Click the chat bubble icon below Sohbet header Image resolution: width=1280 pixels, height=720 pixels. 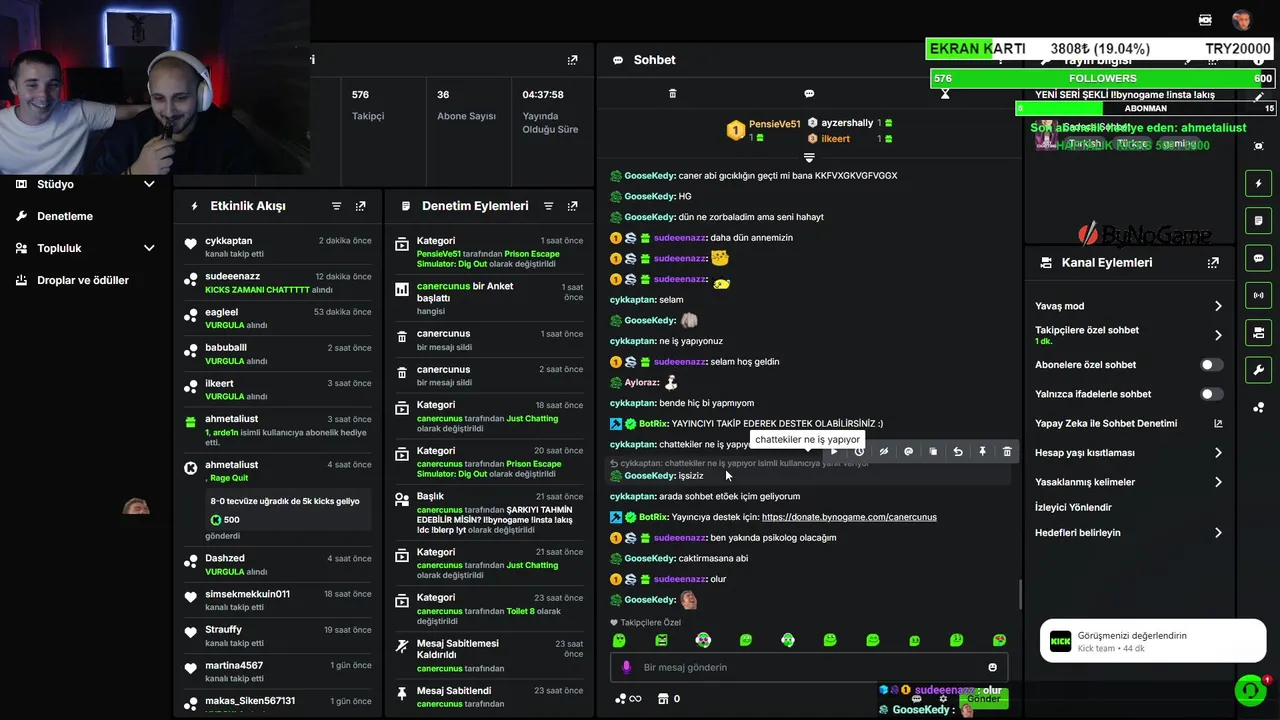tap(809, 94)
